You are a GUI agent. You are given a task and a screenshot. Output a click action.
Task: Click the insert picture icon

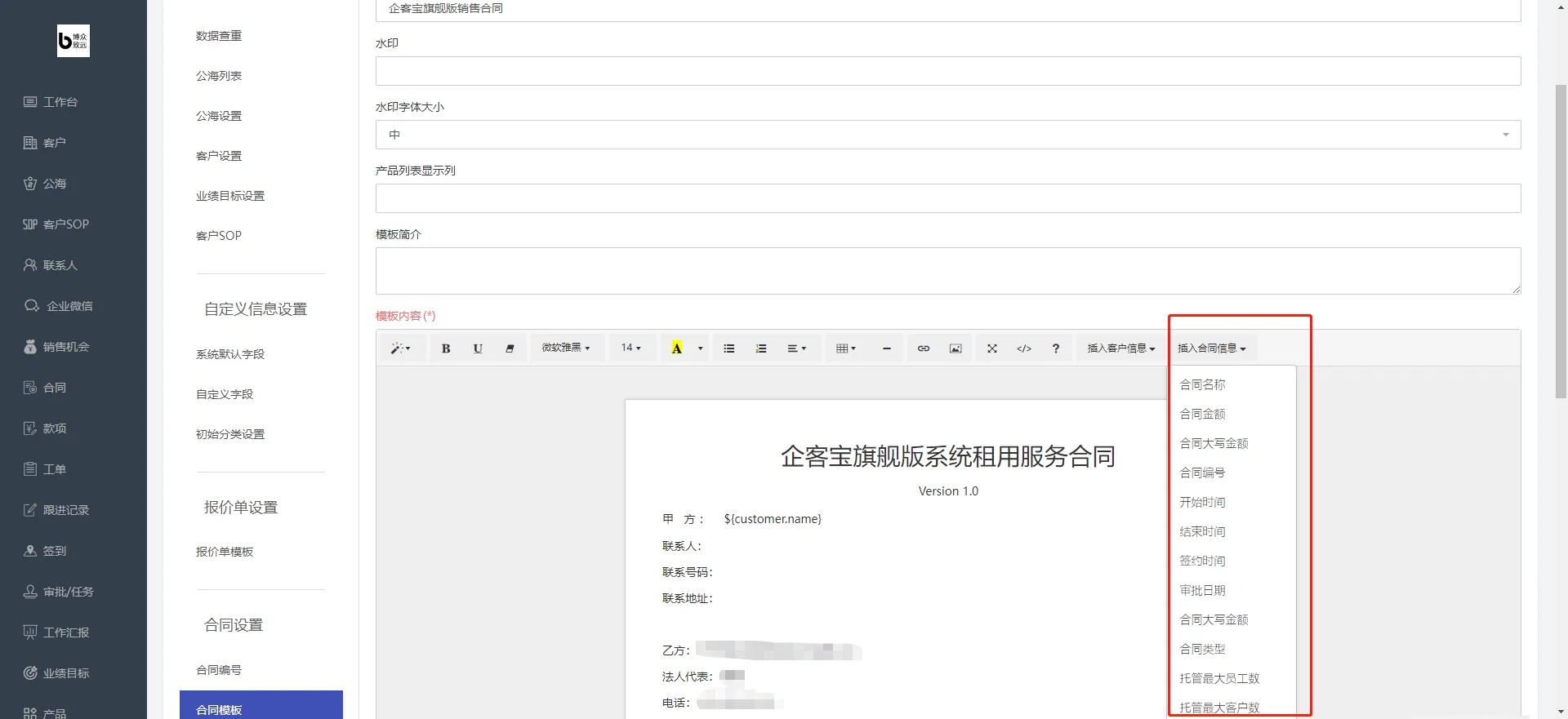(955, 348)
